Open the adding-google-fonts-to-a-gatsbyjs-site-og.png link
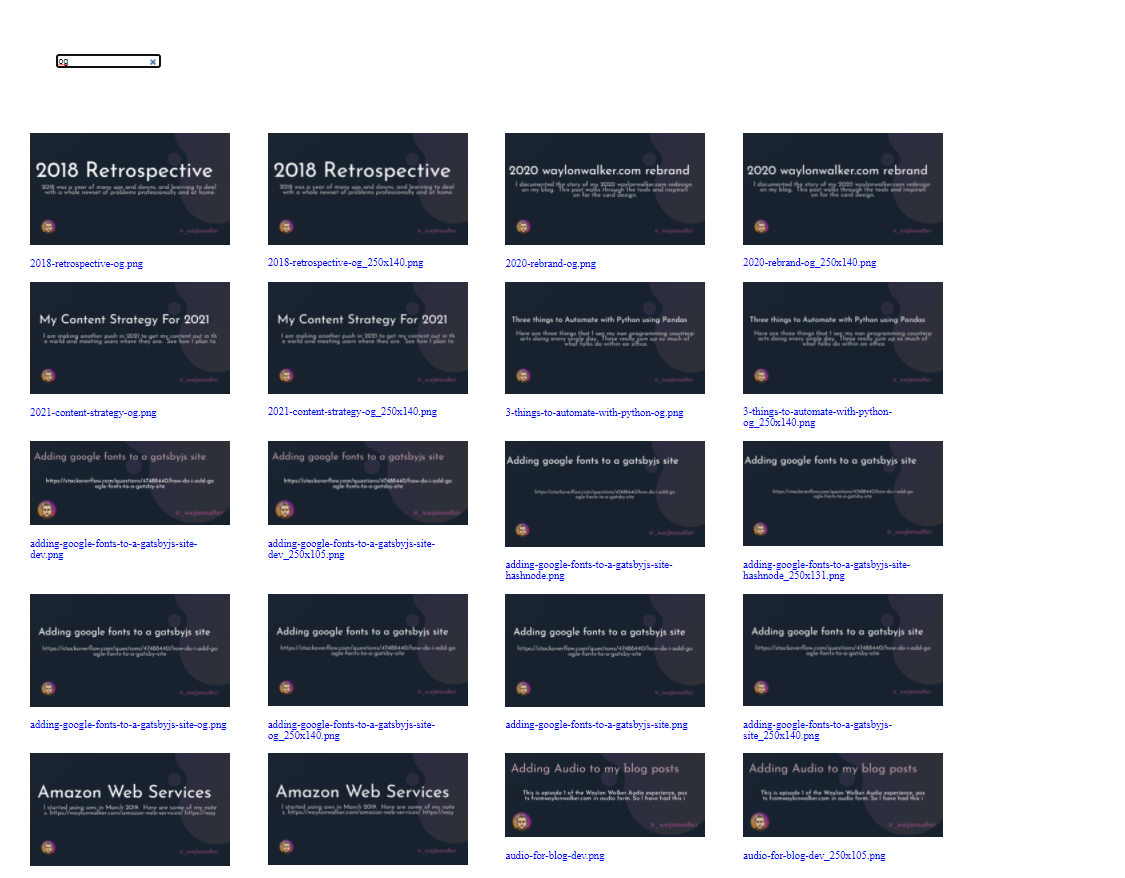Screen dimensions: 1125x878 pos(128,725)
